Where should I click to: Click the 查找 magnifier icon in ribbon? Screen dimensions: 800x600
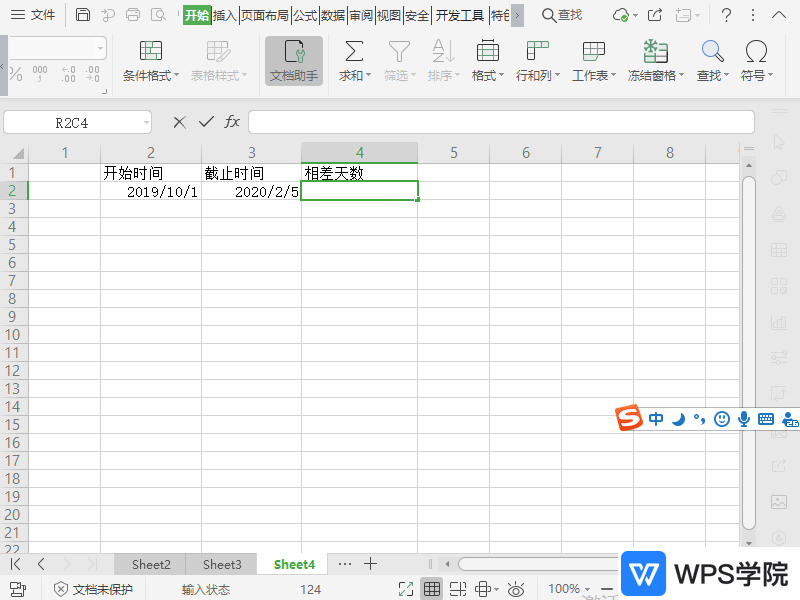click(x=712, y=51)
